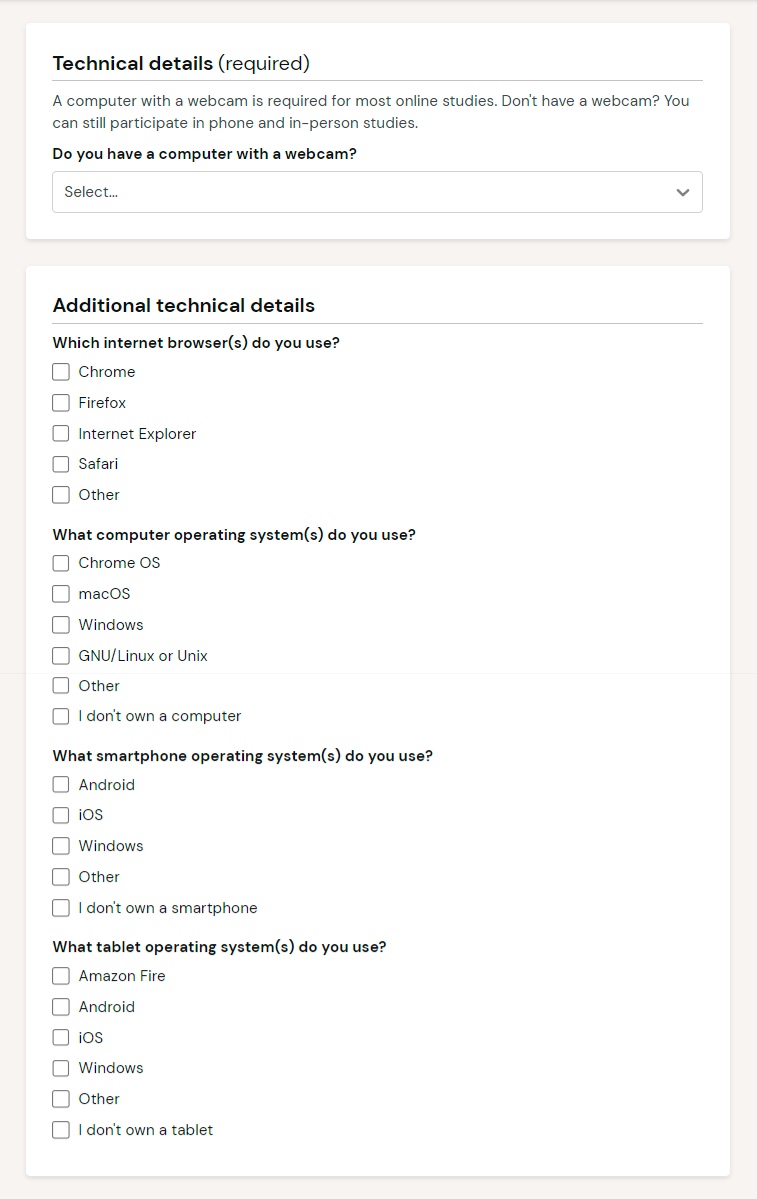Select iOS under smartphone operating systems
Screen dimensions: 757x1199
[61, 815]
